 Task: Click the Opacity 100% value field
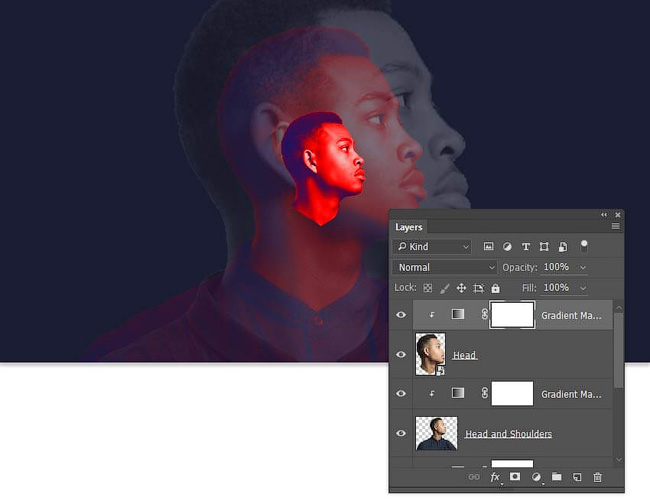pos(557,267)
